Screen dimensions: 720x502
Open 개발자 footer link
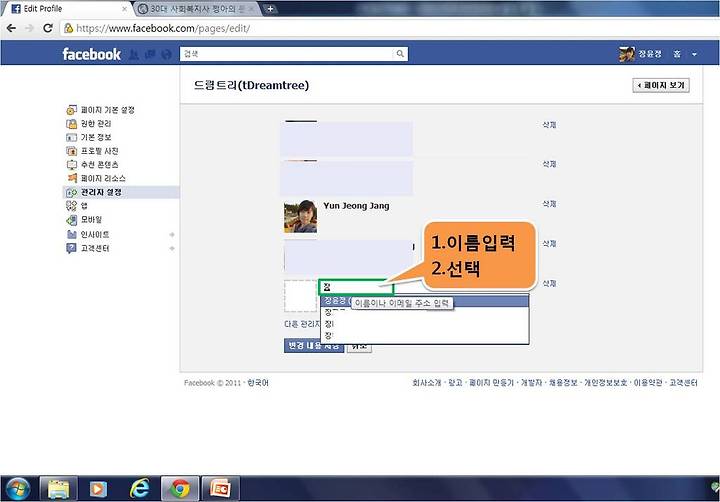point(531,383)
